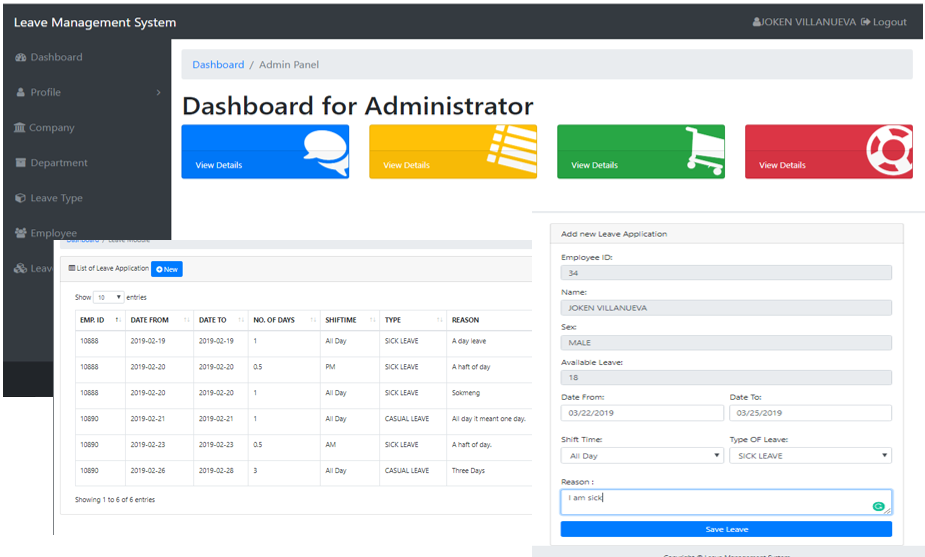Click the Employee ID field showing 34
This screenshot has height=557, width=925.
(x=726, y=273)
